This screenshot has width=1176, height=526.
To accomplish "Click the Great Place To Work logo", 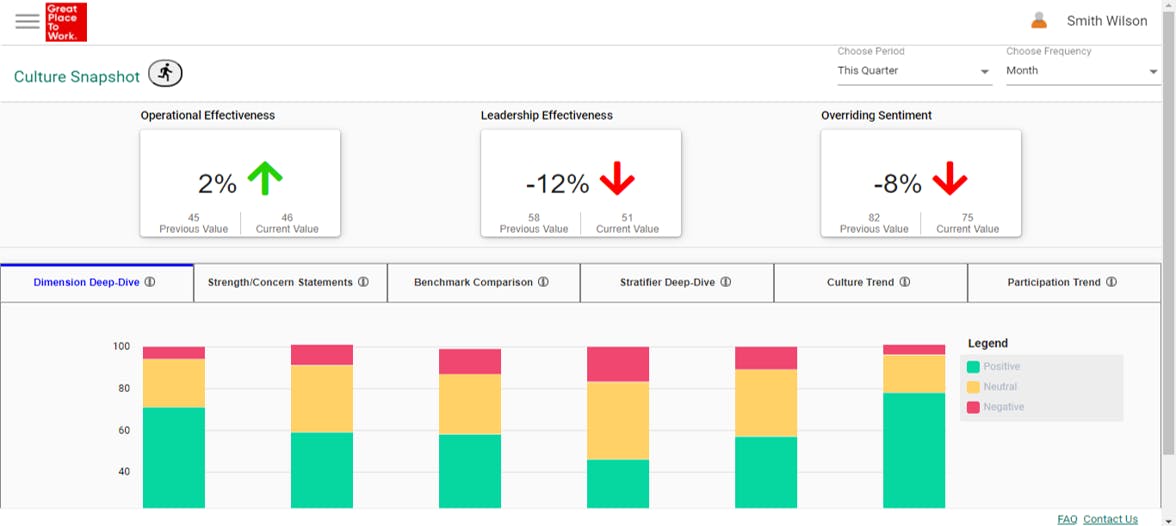I will point(66,22).
